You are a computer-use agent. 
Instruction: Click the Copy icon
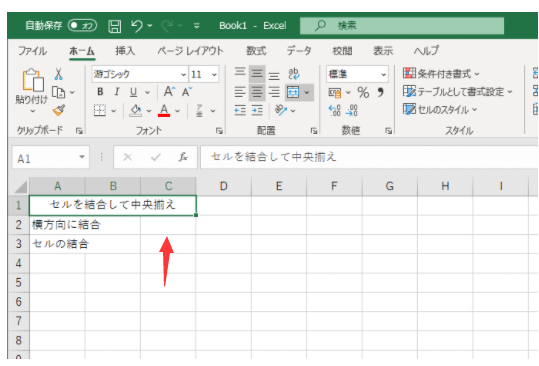click(58, 92)
